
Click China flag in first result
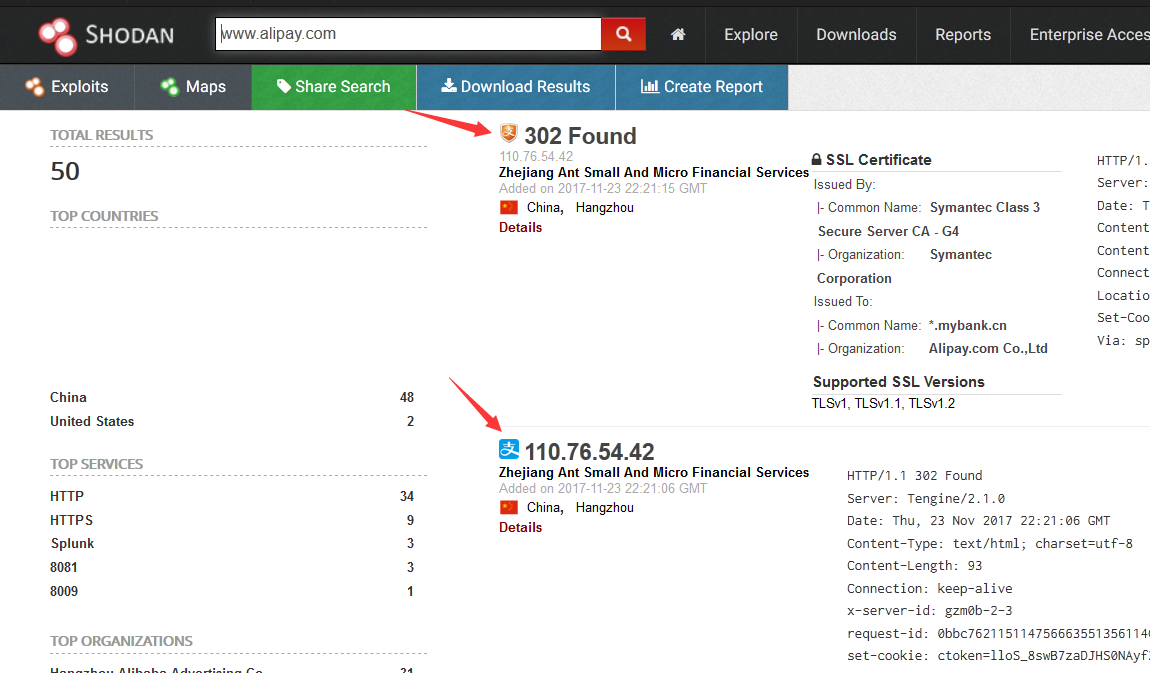point(508,207)
